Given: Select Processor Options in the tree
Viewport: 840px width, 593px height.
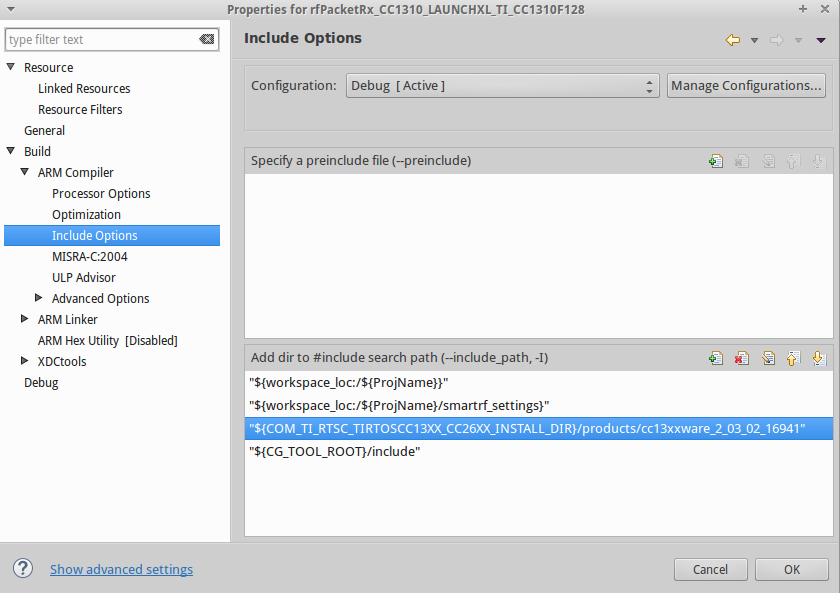Looking at the screenshot, I should click(x=101, y=193).
